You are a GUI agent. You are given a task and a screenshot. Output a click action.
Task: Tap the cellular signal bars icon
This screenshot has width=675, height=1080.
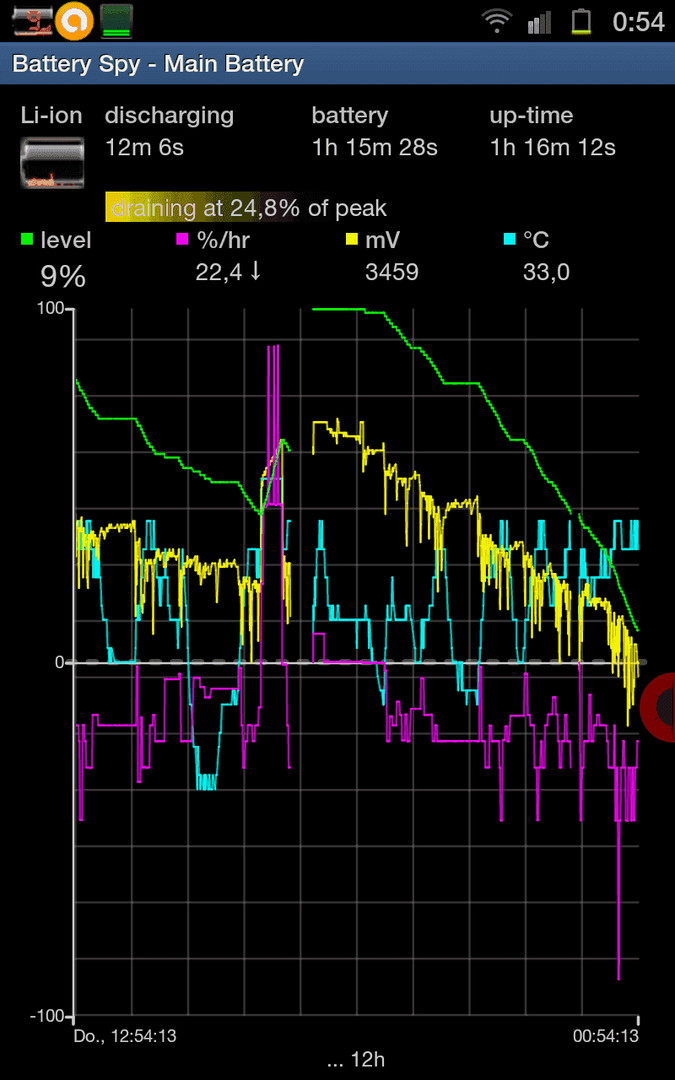click(x=539, y=22)
